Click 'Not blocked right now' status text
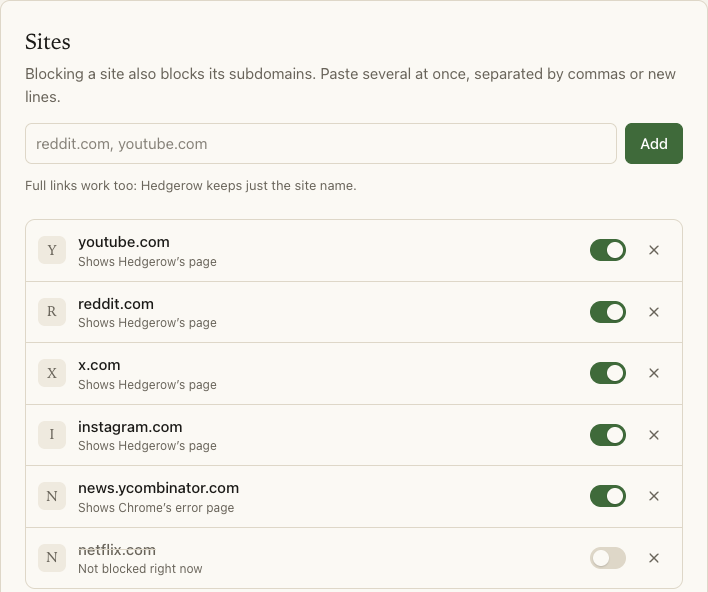Screen dimensions: 708x592 pyautogui.click(x=140, y=569)
